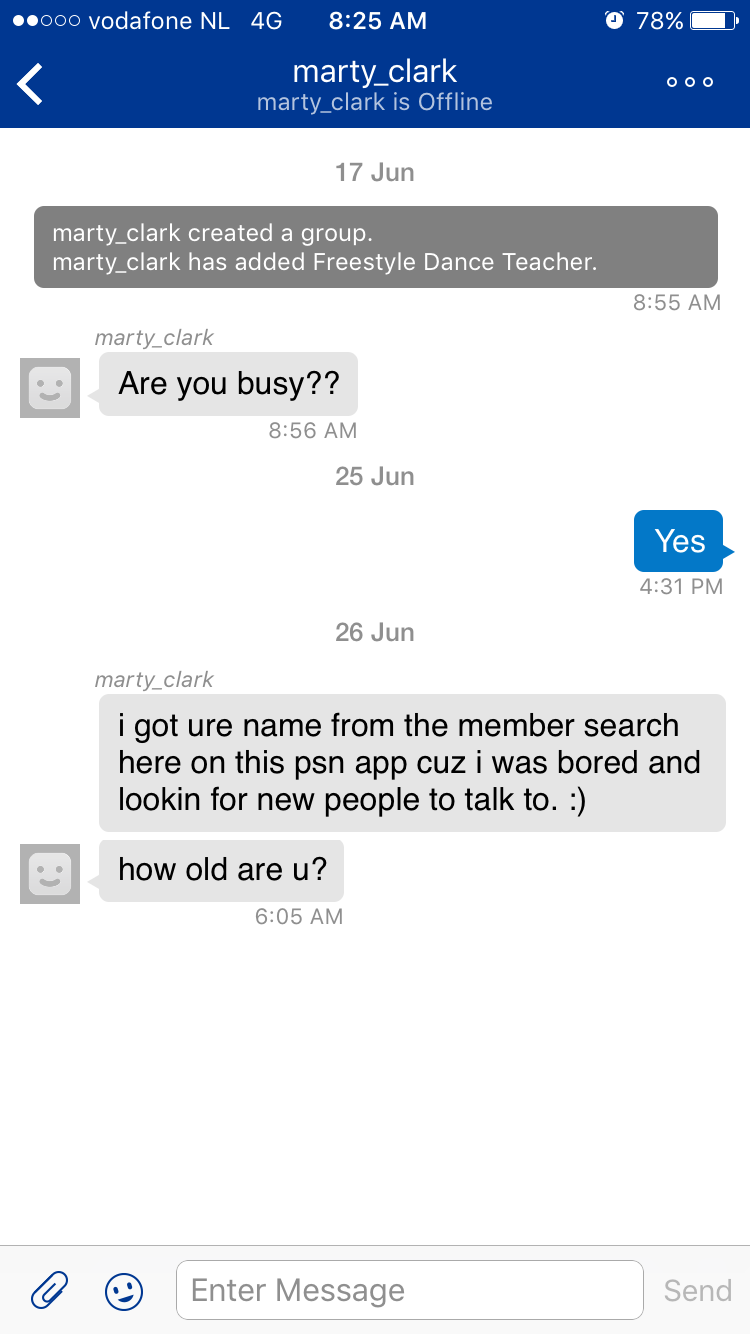Tap sender name above "Are you busy??"
Screen dimensions: 750x1334
tap(154, 338)
